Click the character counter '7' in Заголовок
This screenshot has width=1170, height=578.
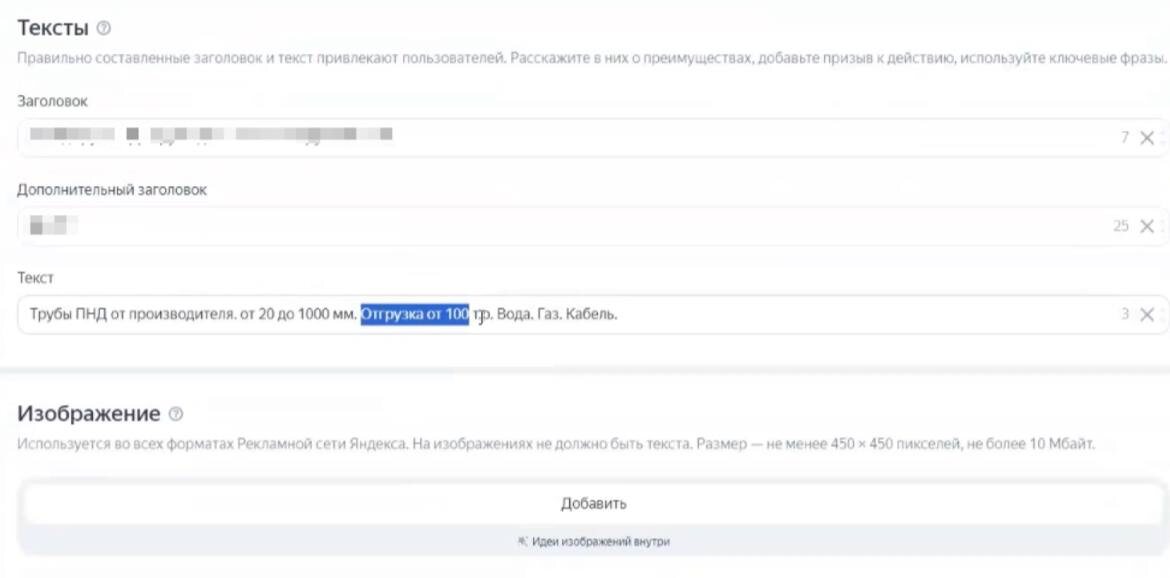(x=1124, y=137)
